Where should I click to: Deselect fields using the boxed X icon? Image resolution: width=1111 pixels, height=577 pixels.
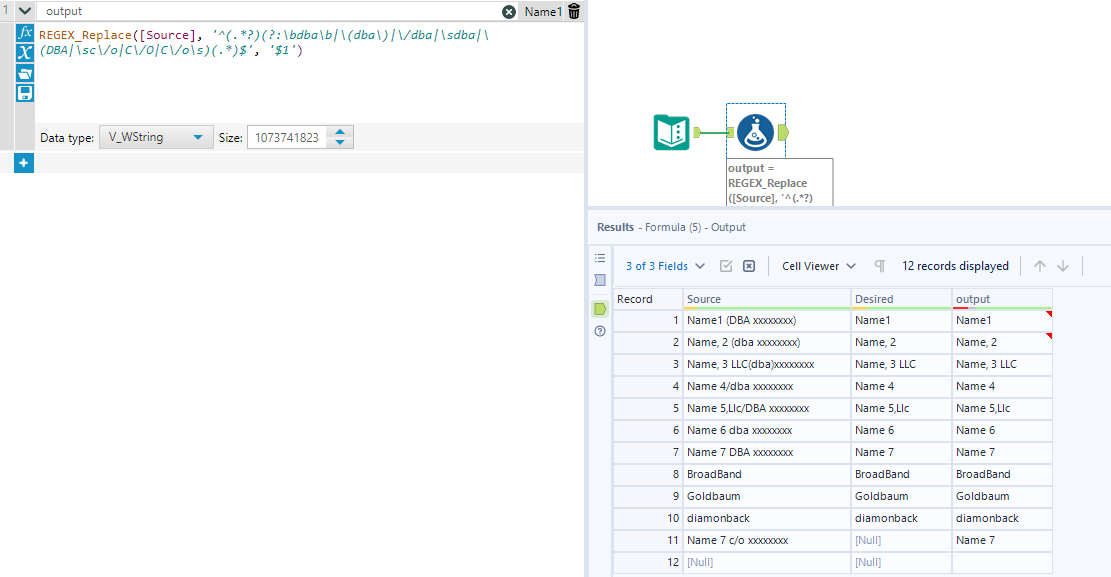point(748,265)
